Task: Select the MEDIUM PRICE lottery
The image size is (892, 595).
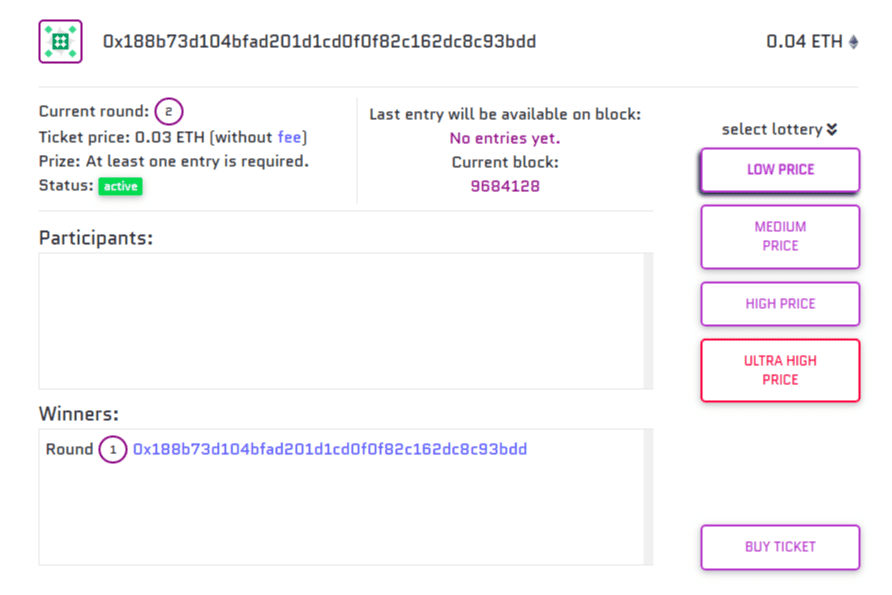Action: (x=780, y=236)
